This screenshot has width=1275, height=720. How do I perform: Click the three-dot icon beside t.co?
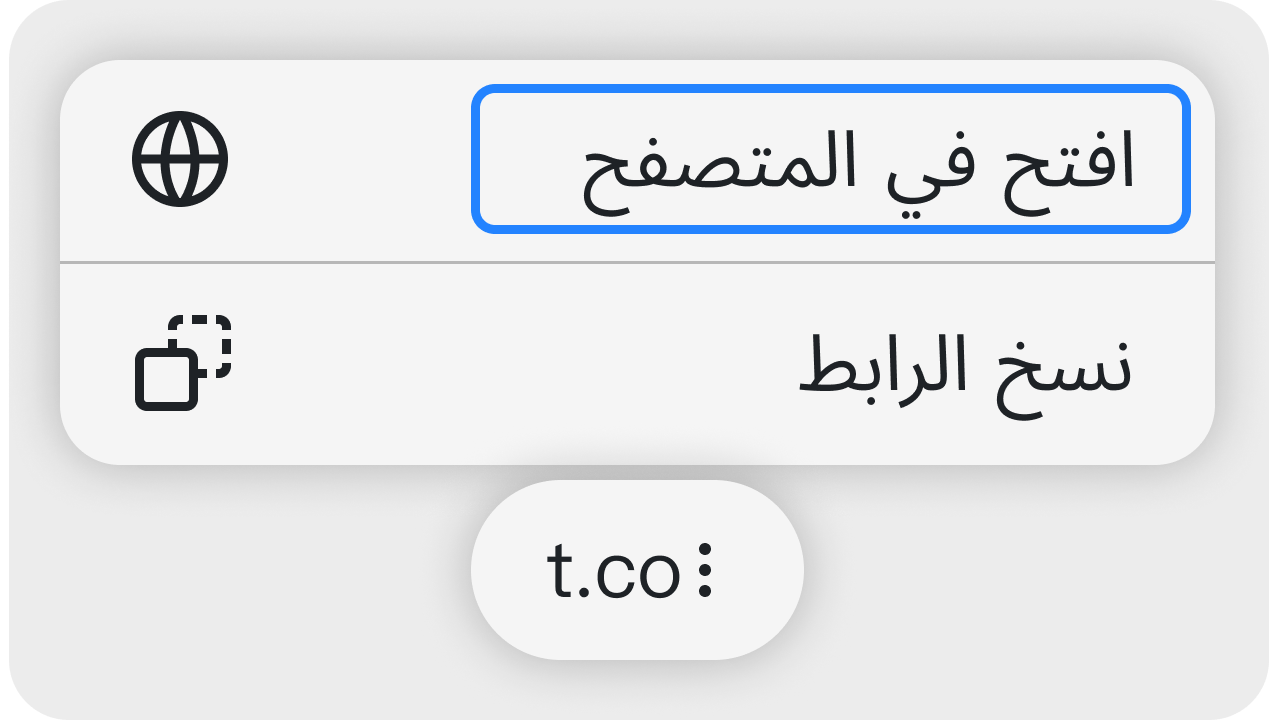pos(705,571)
